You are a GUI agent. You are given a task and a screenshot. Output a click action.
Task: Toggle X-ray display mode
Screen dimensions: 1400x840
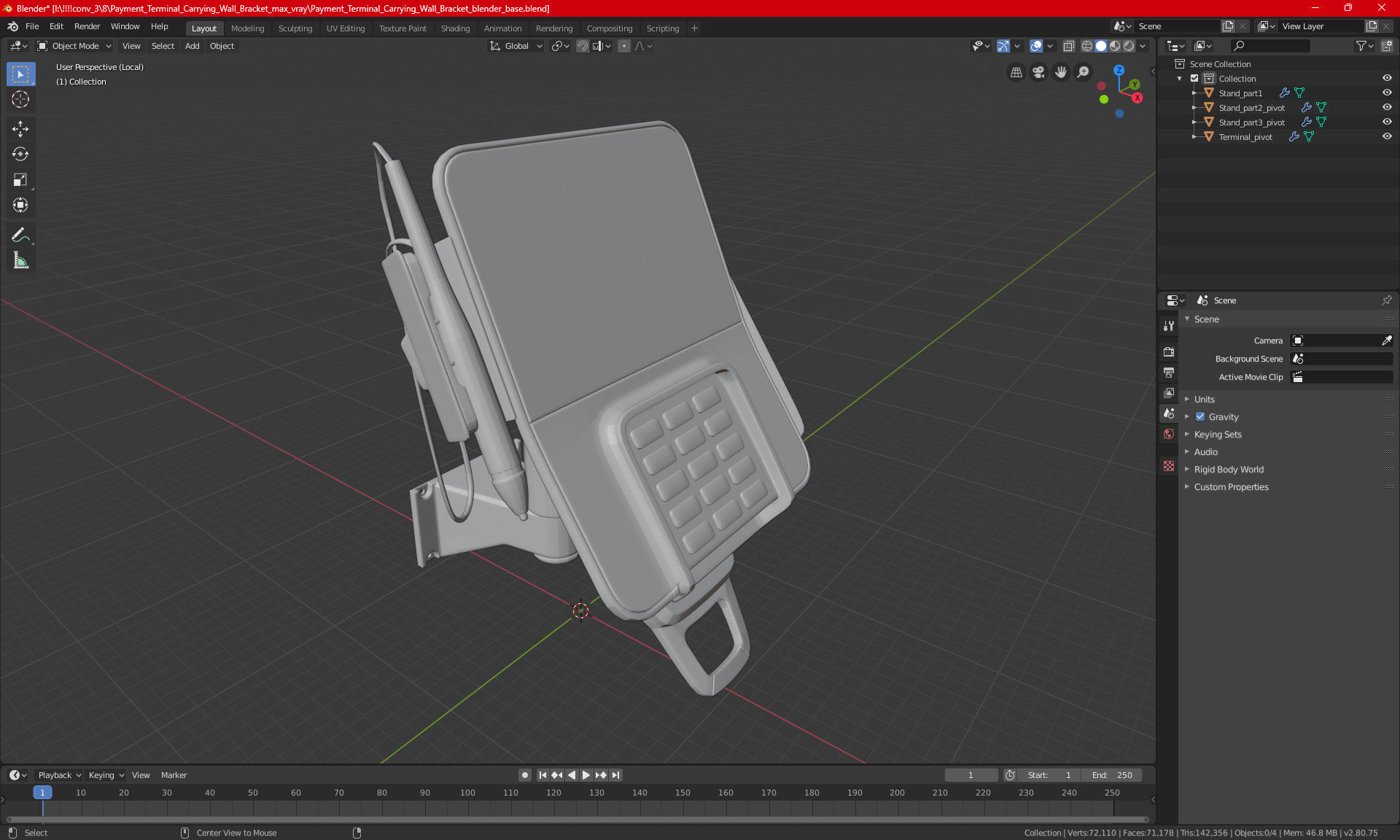click(1068, 46)
